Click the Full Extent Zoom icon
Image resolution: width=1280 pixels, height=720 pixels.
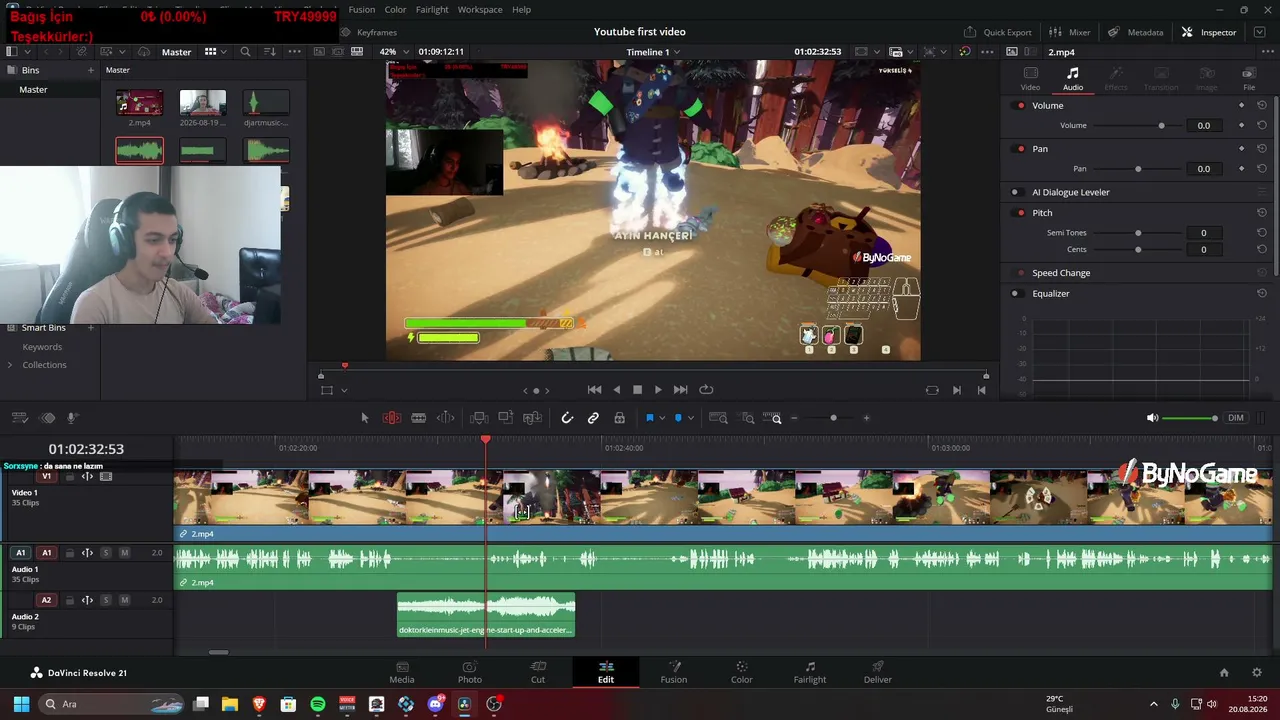[x=718, y=418]
